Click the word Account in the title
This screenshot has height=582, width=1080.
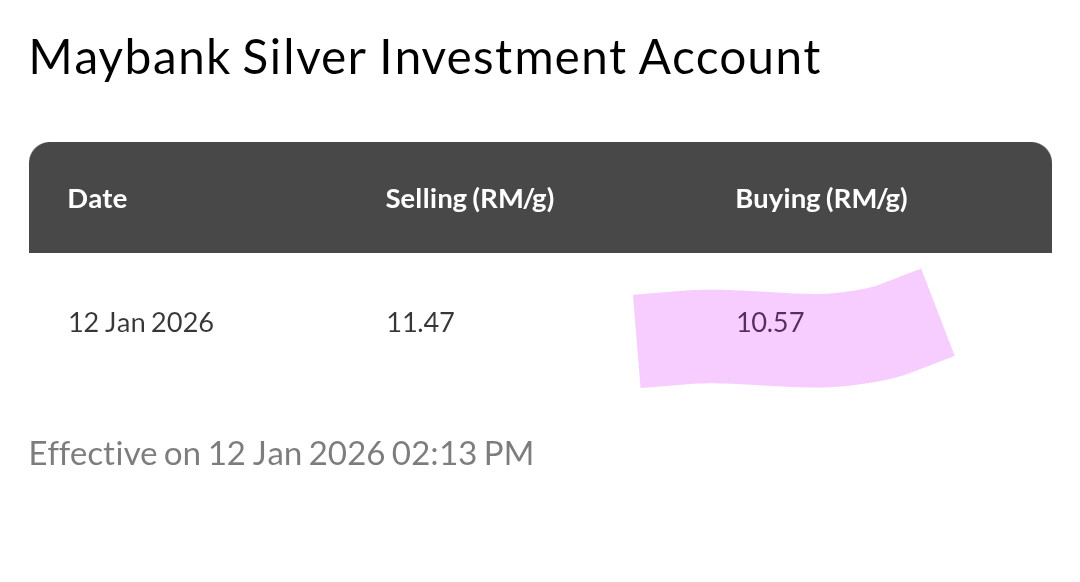(x=730, y=57)
